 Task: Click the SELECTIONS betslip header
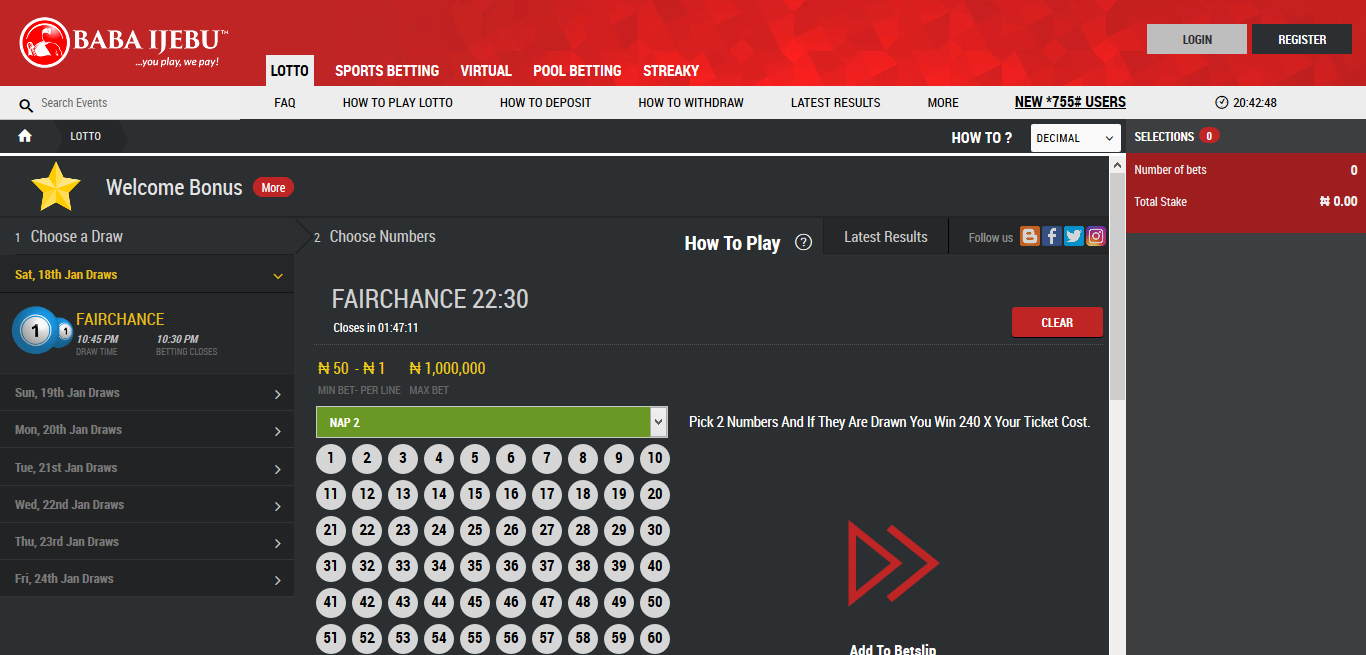tap(1164, 136)
